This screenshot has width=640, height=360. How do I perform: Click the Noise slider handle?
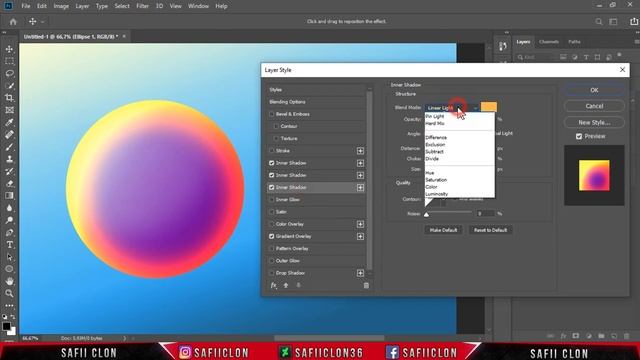(x=427, y=214)
